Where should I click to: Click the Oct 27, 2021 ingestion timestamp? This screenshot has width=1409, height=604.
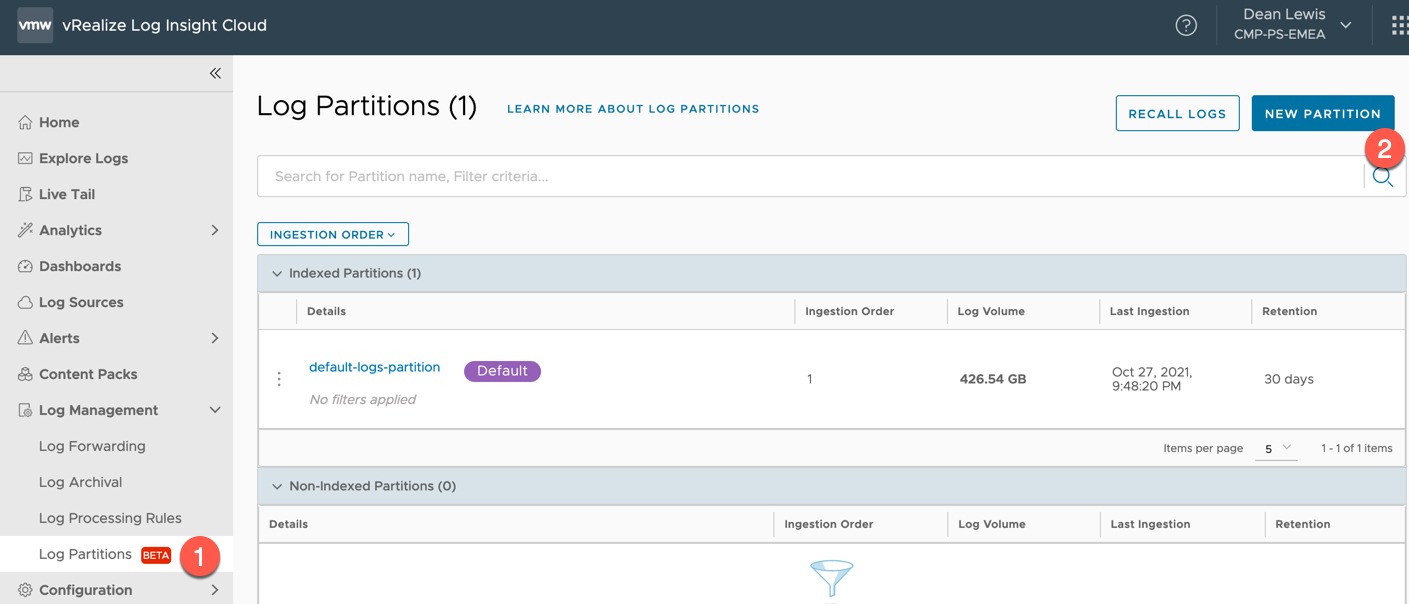click(1152, 379)
